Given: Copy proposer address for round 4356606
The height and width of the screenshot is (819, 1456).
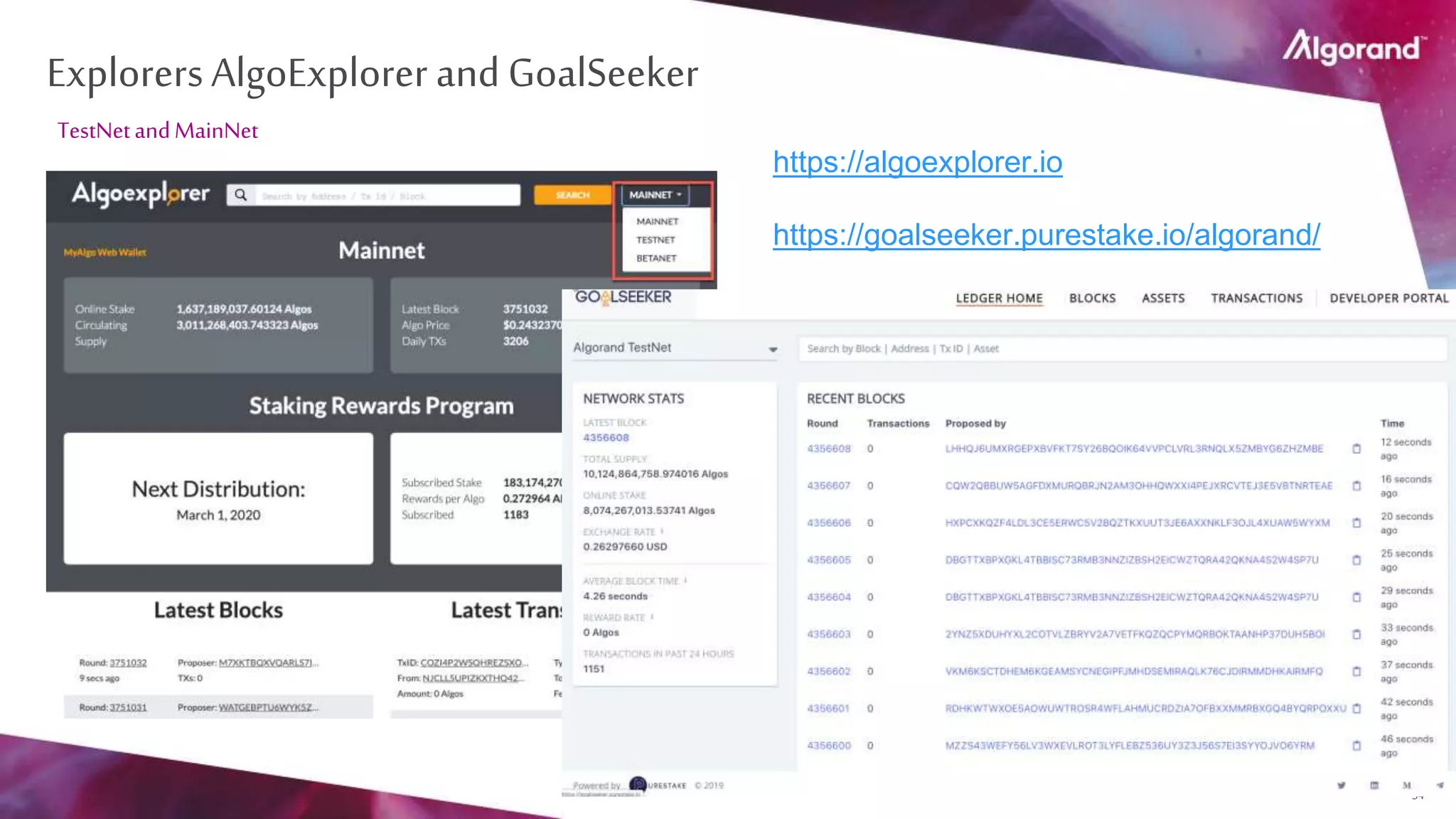Looking at the screenshot, I should pyautogui.click(x=1356, y=523).
